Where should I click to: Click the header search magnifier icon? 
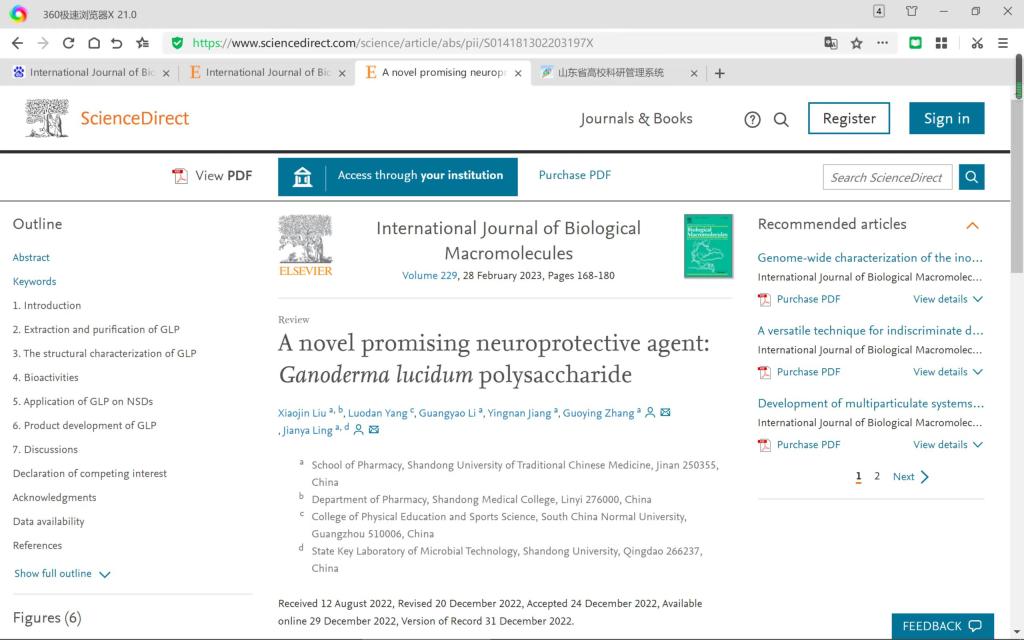pos(781,119)
